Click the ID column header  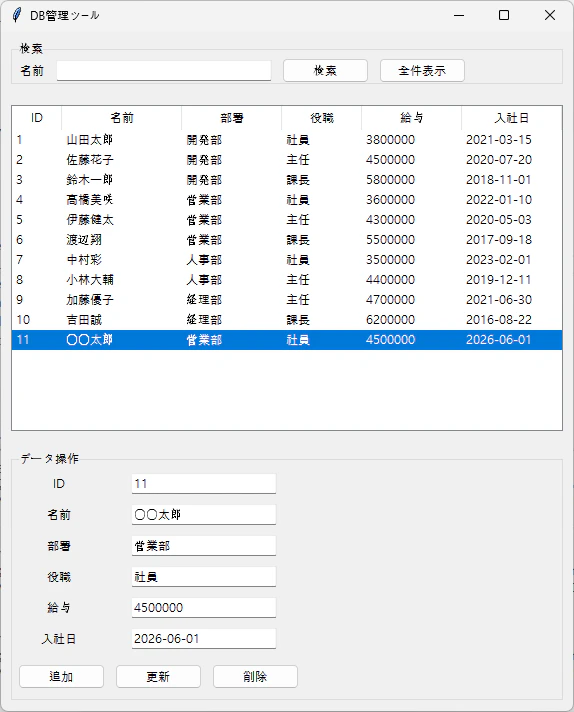click(37, 118)
